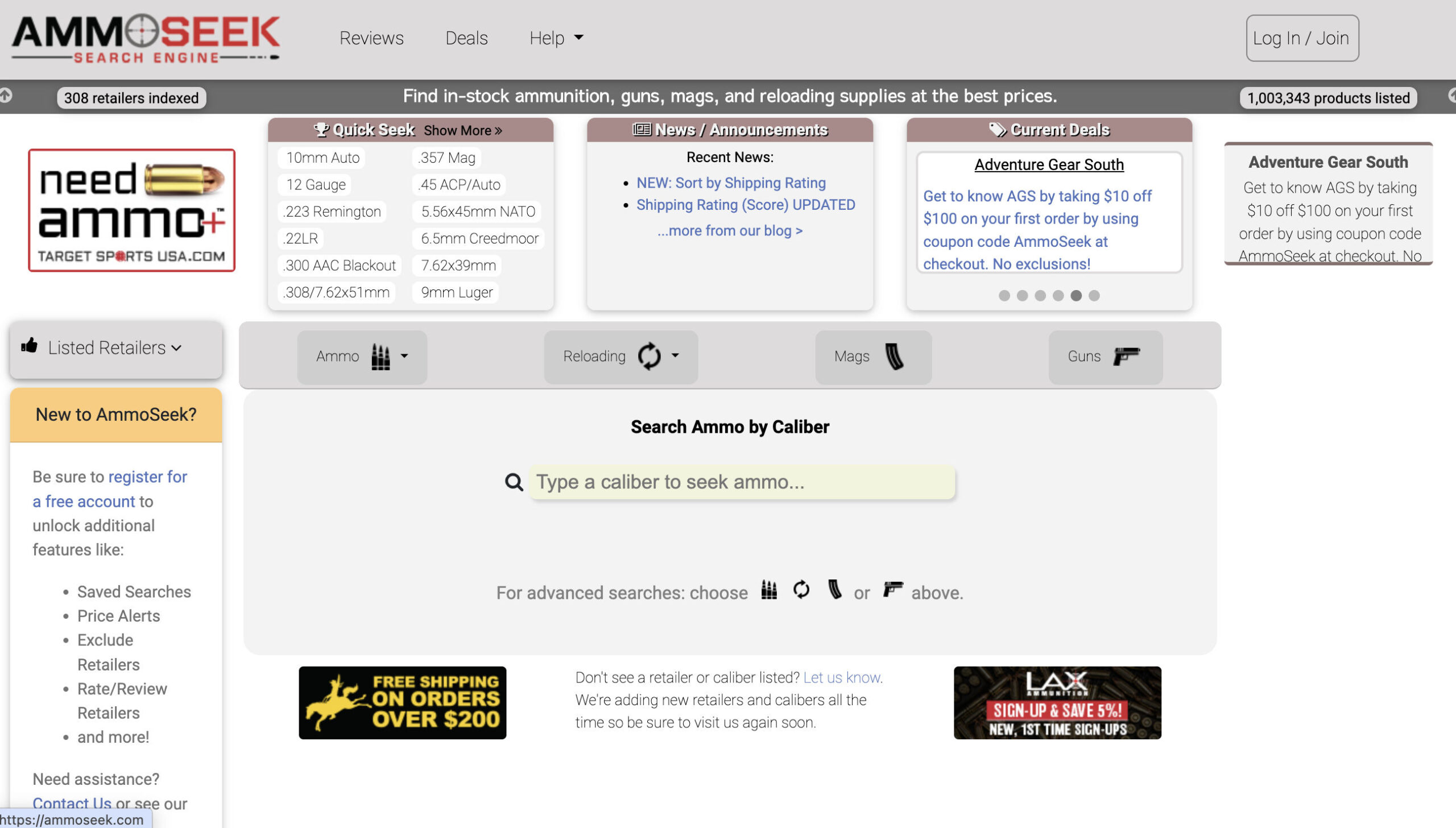Quick seek .357 Mag ammo
1456x828 pixels.
[446, 158]
